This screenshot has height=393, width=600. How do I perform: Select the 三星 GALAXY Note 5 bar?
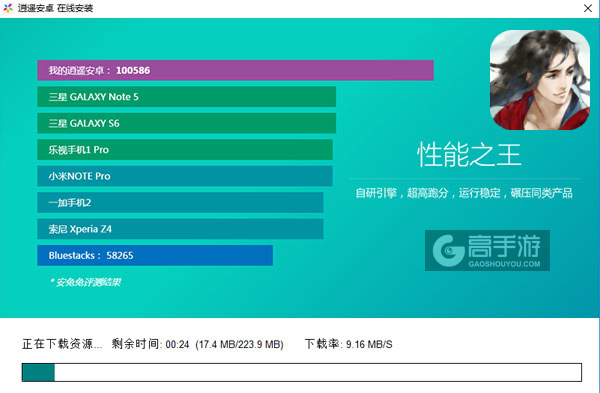click(186, 97)
